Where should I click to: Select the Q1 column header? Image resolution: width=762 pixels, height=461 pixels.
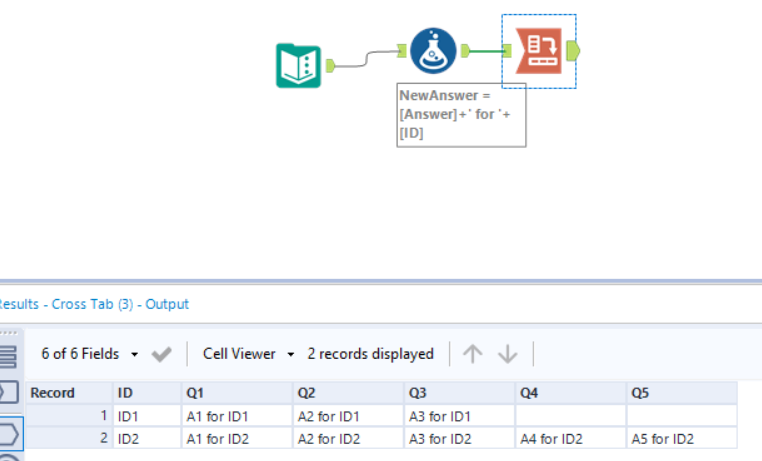pos(237,393)
